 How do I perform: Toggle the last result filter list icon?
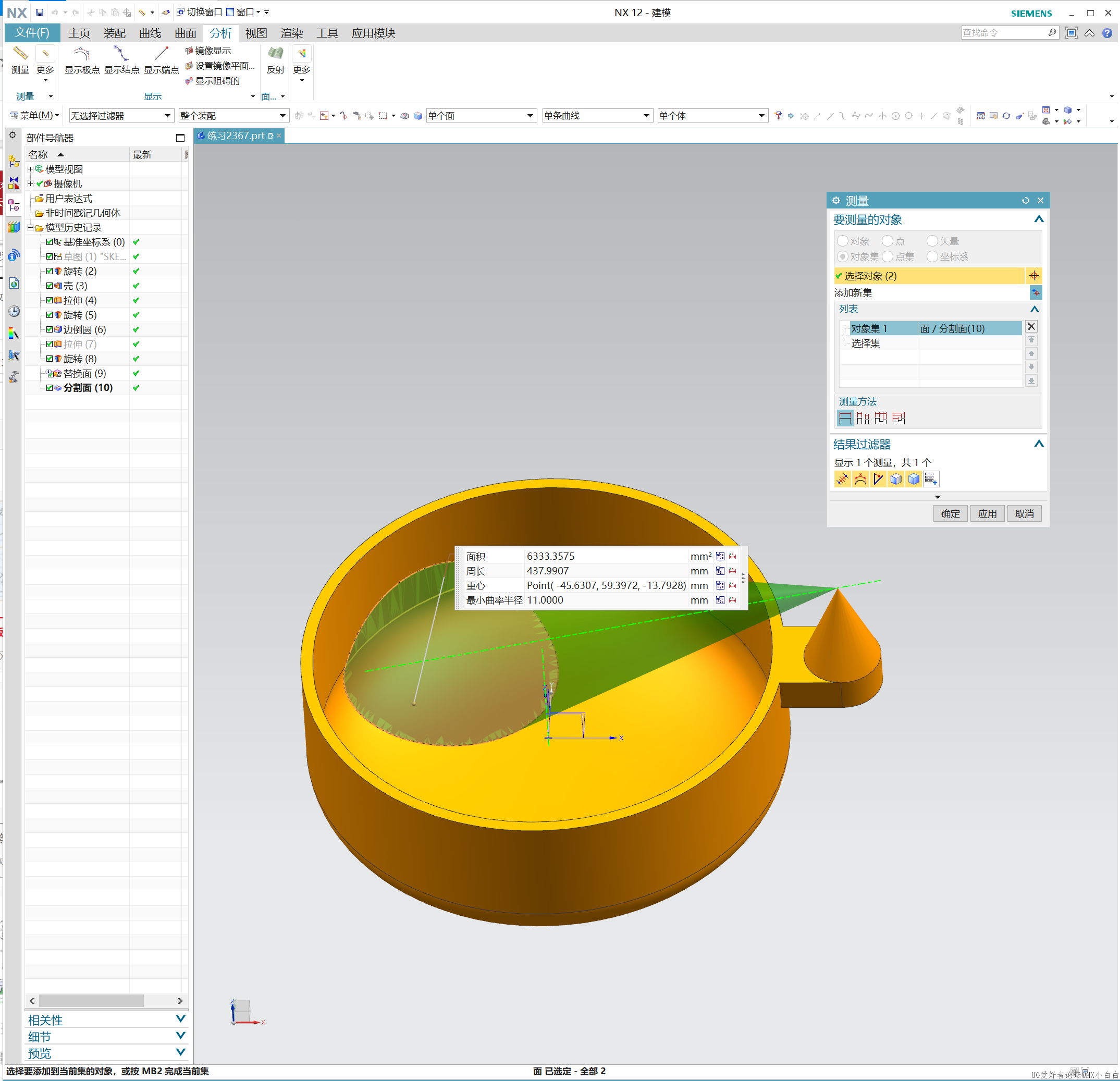tap(931, 479)
